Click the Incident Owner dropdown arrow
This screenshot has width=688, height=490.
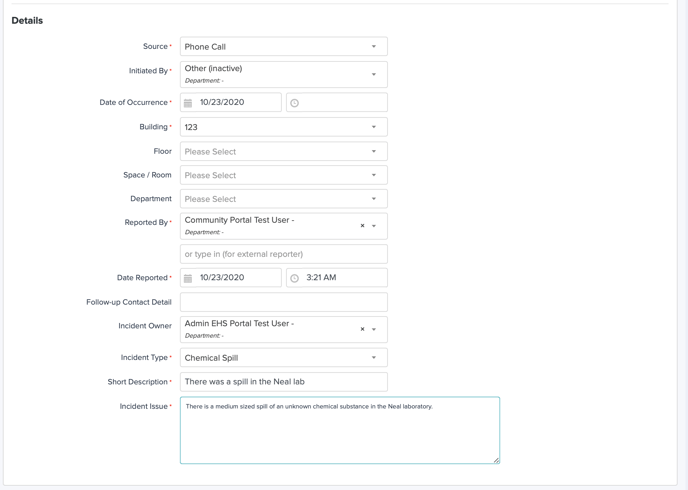(375, 329)
